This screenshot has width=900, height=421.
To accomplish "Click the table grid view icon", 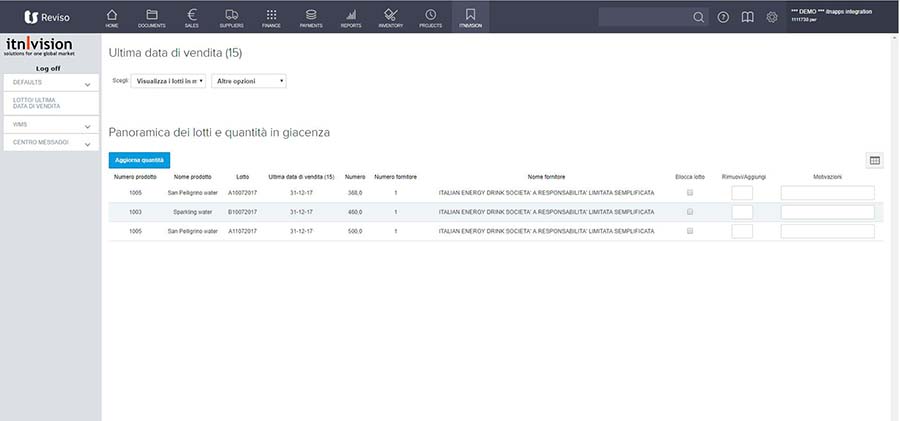I will 873,160.
